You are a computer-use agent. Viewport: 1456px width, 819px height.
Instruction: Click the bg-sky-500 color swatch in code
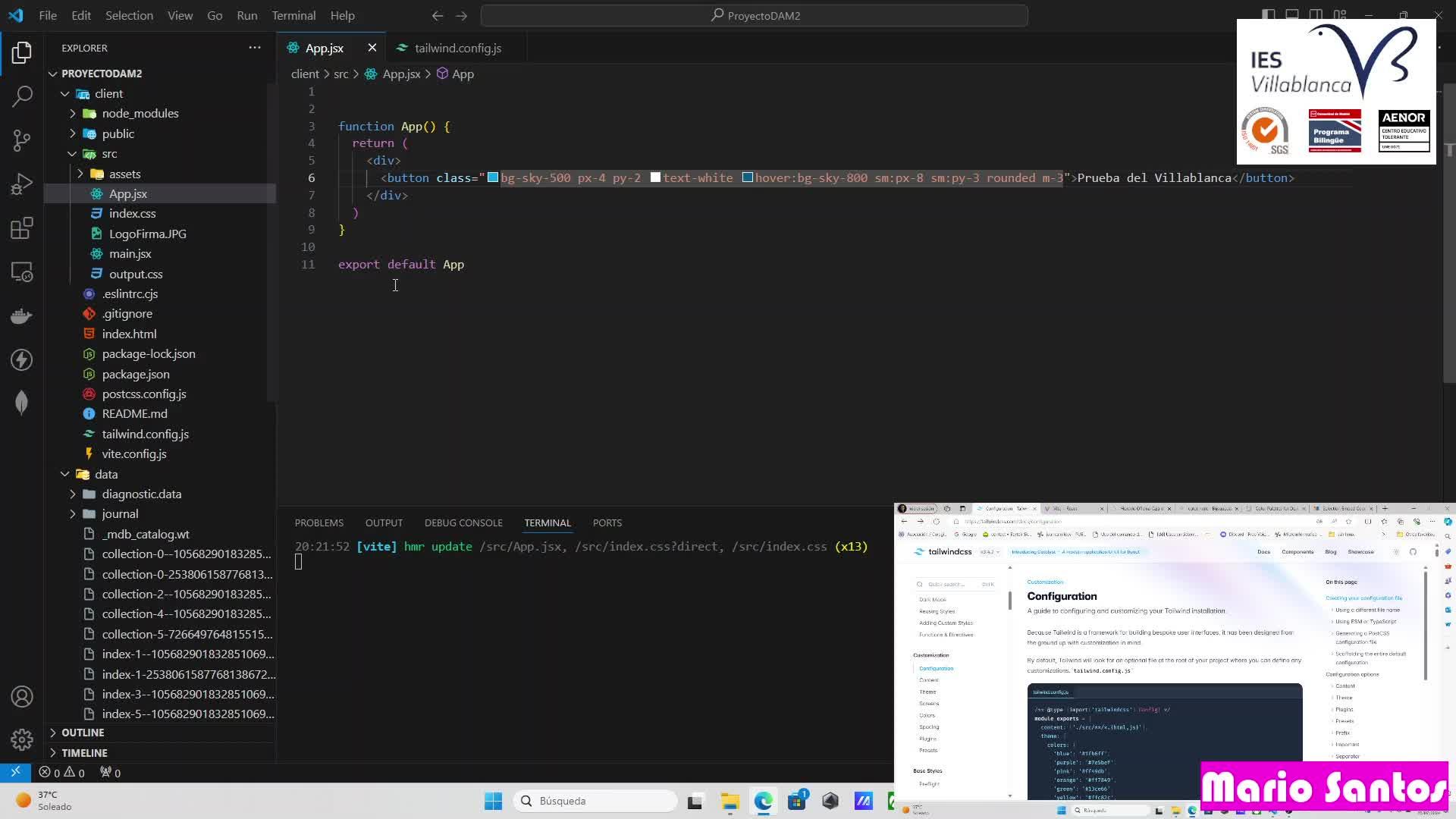(493, 177)
